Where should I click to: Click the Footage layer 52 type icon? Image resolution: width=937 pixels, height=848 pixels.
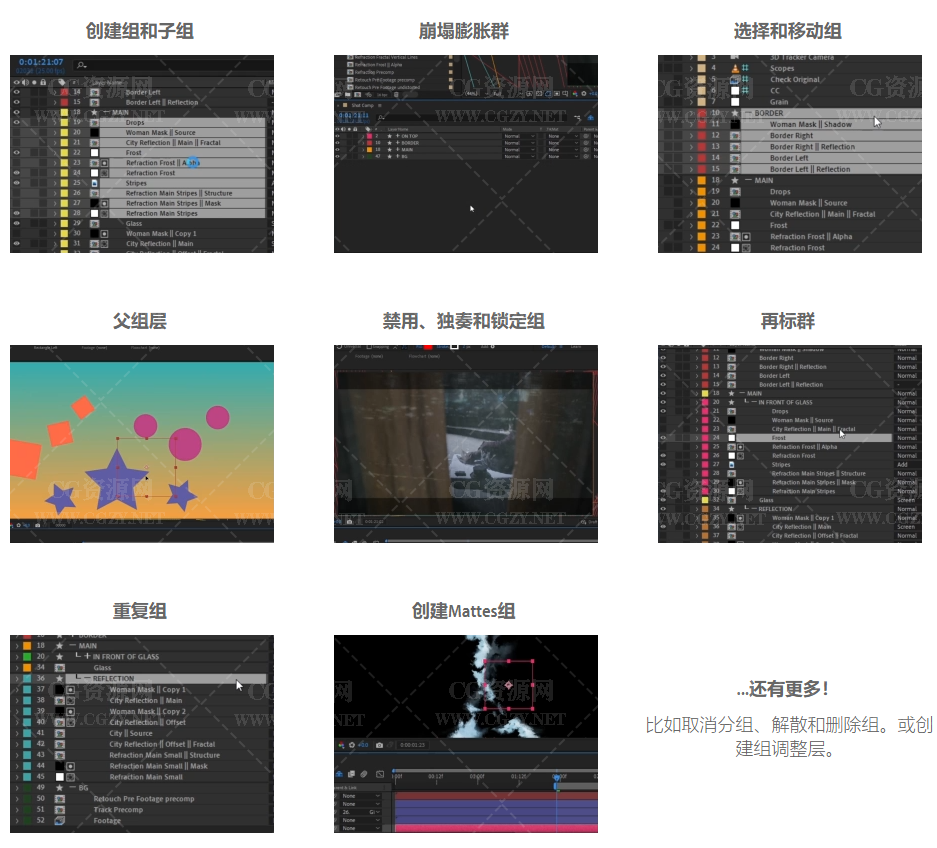60,821
